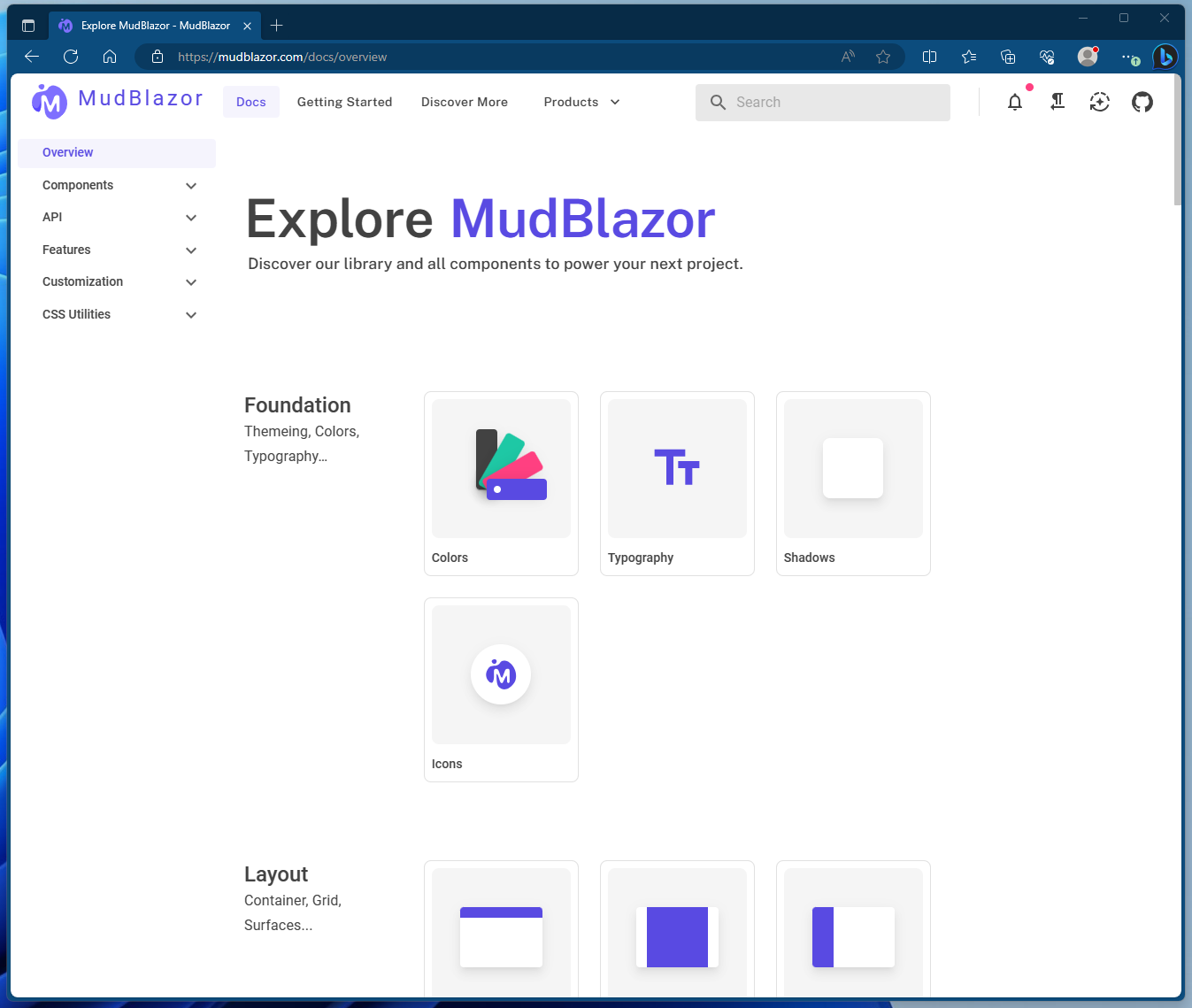This screenshot has height=1008, width=1192.
Task: Click the Bing icon in the address bar
Action: pos(1165,57)
